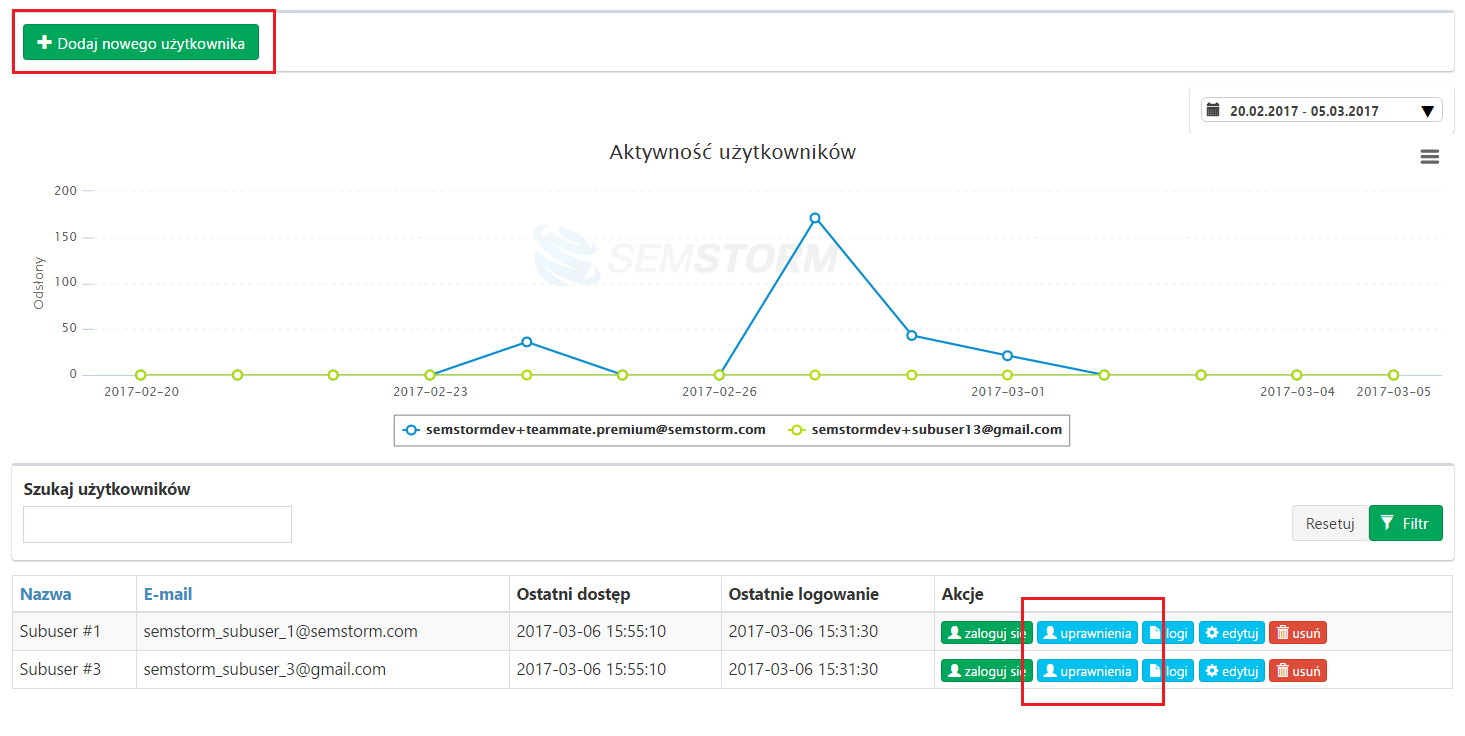Open the date range picker dropdown

pos(1321,111)
